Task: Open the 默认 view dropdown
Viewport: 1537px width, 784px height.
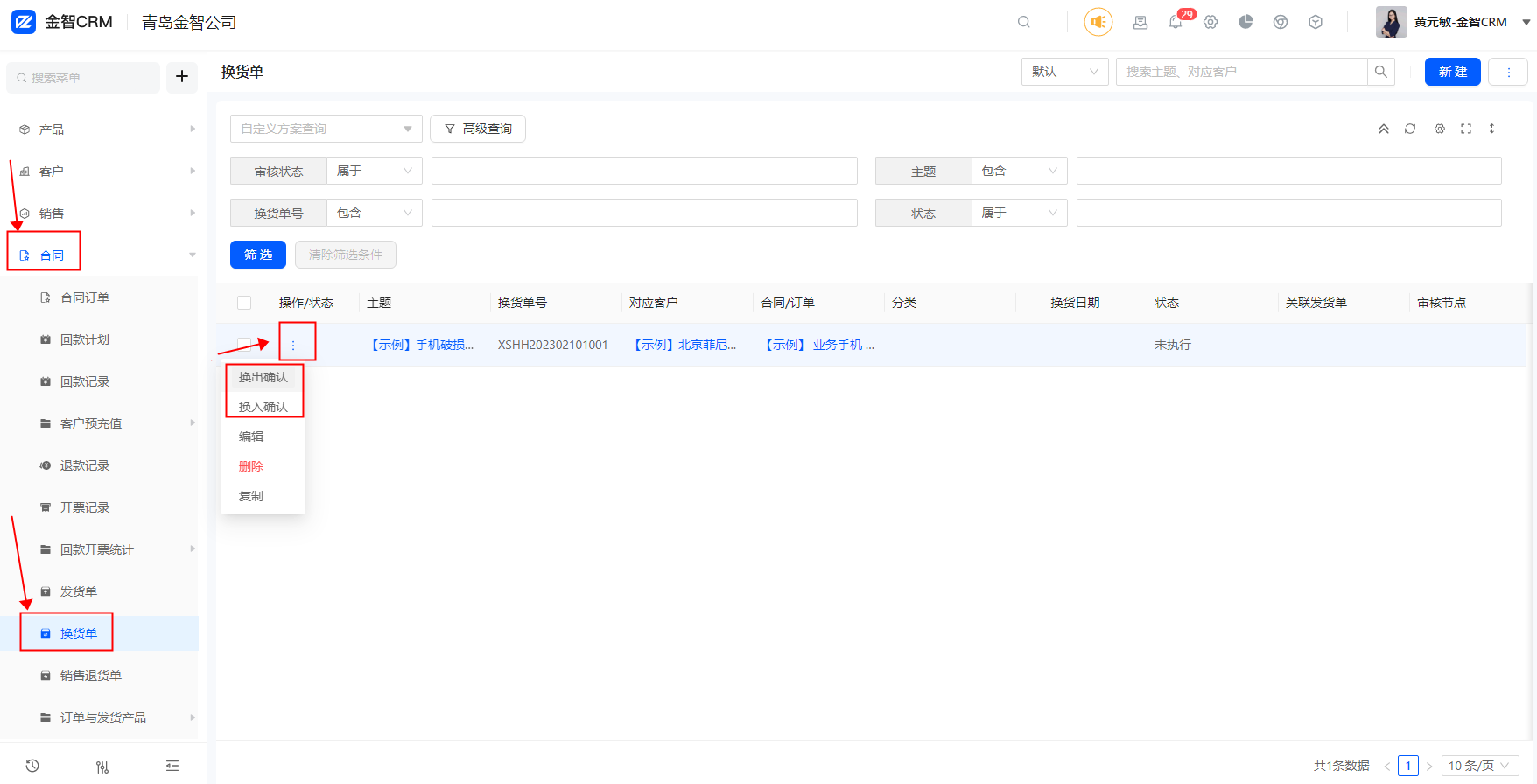Action: 1065,72
